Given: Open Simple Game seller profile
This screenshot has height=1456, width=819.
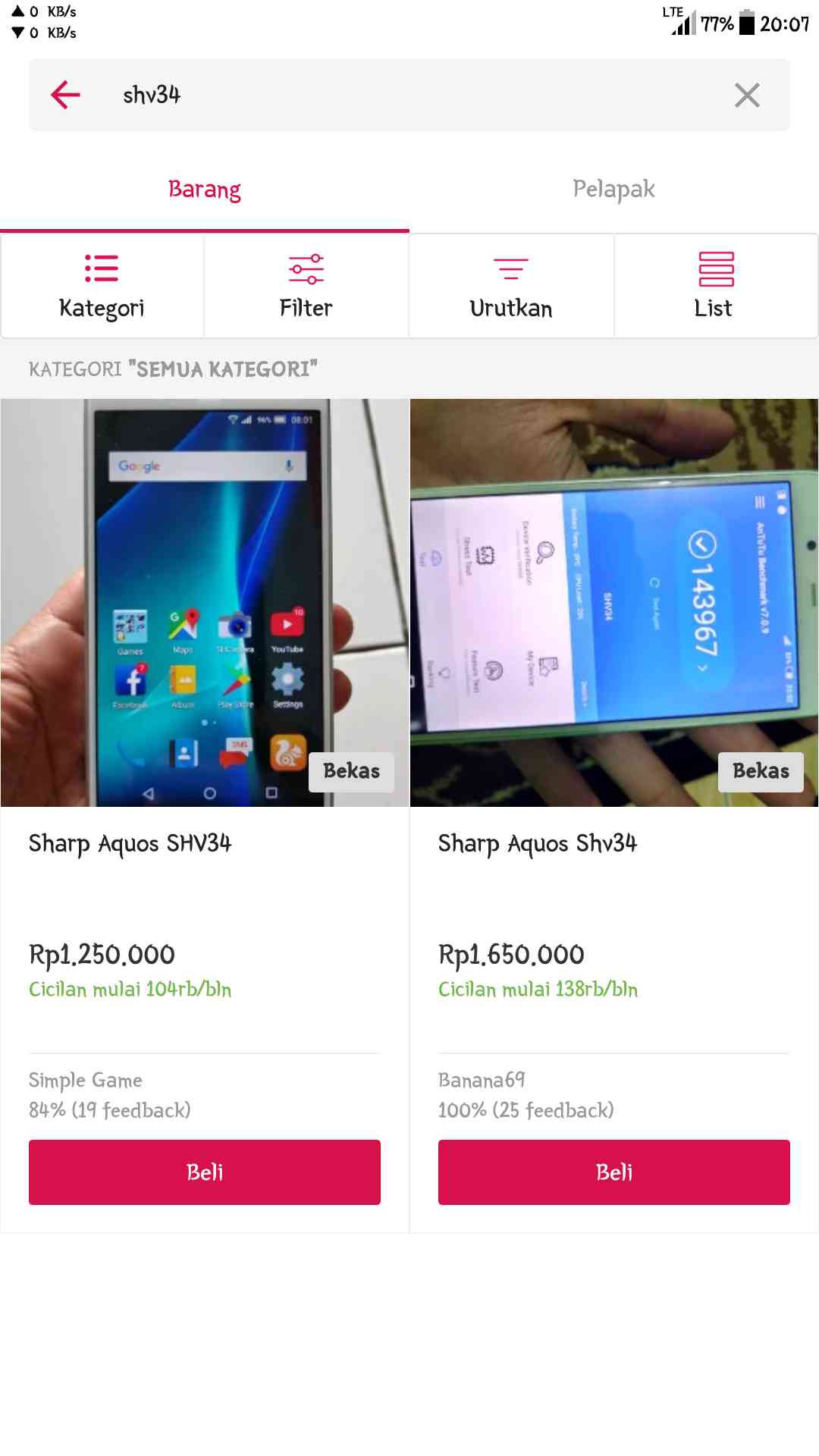Looking at the screenshot, I should (x=86, y=1081).
